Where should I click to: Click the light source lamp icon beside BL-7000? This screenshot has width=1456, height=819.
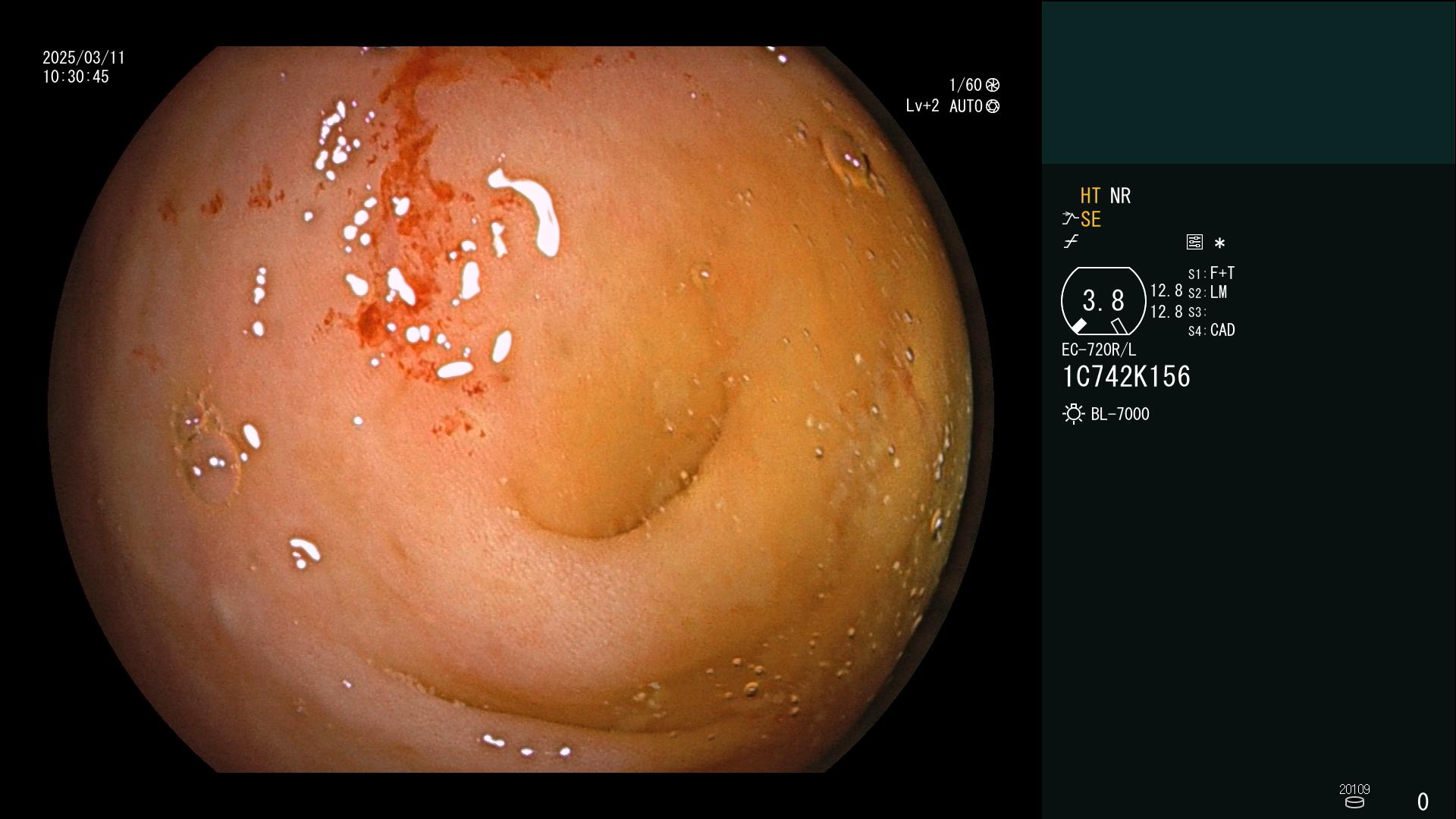tap(1073, 414)
